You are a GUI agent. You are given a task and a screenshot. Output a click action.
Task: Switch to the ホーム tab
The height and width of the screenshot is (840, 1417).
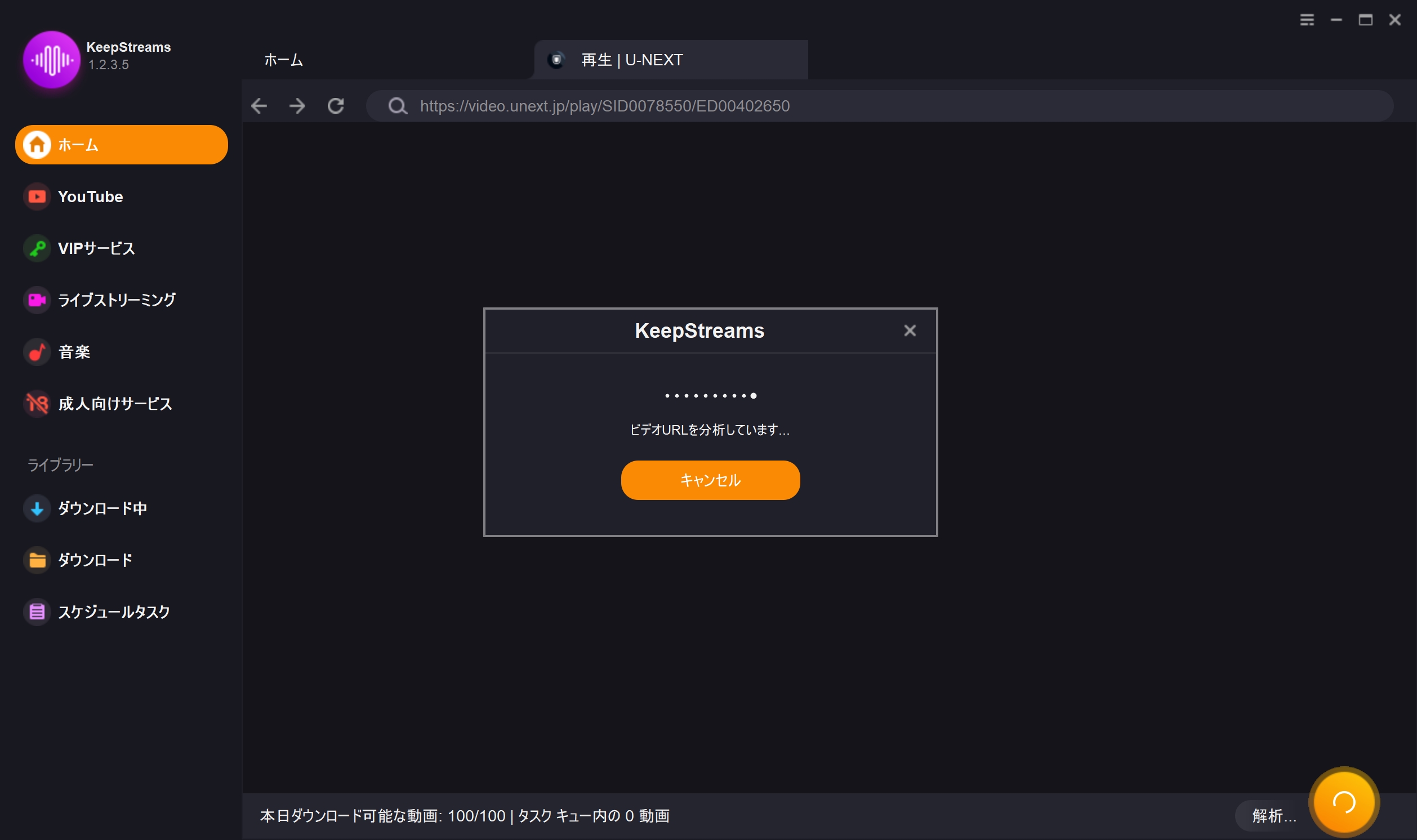(x=284, y=60)
